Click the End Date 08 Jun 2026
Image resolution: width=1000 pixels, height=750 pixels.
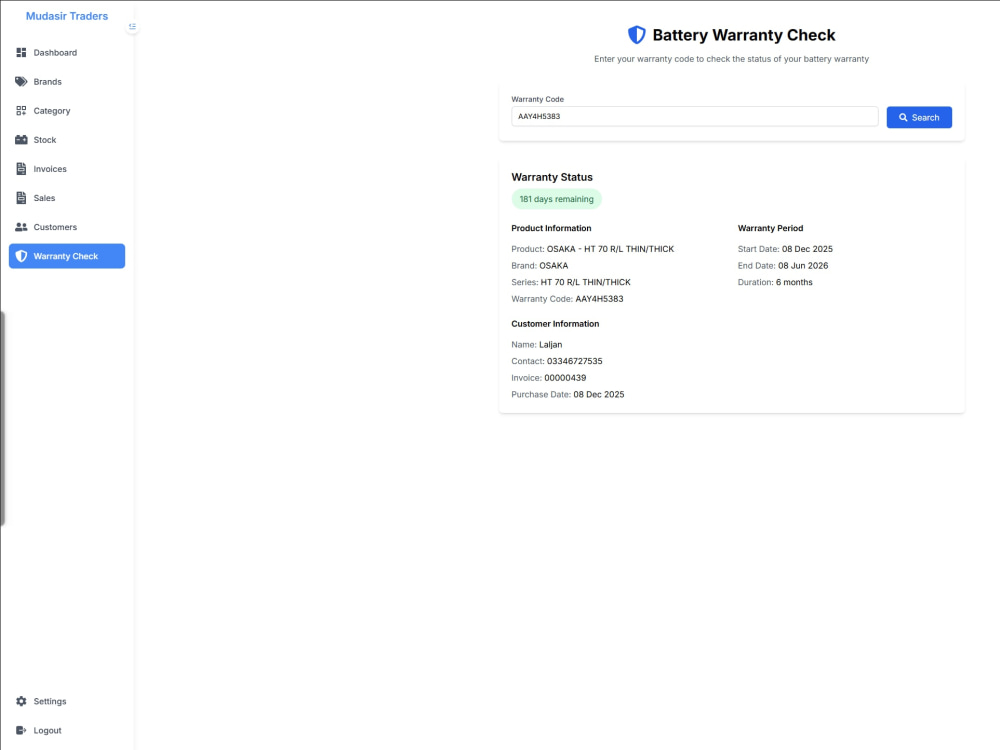803,265
